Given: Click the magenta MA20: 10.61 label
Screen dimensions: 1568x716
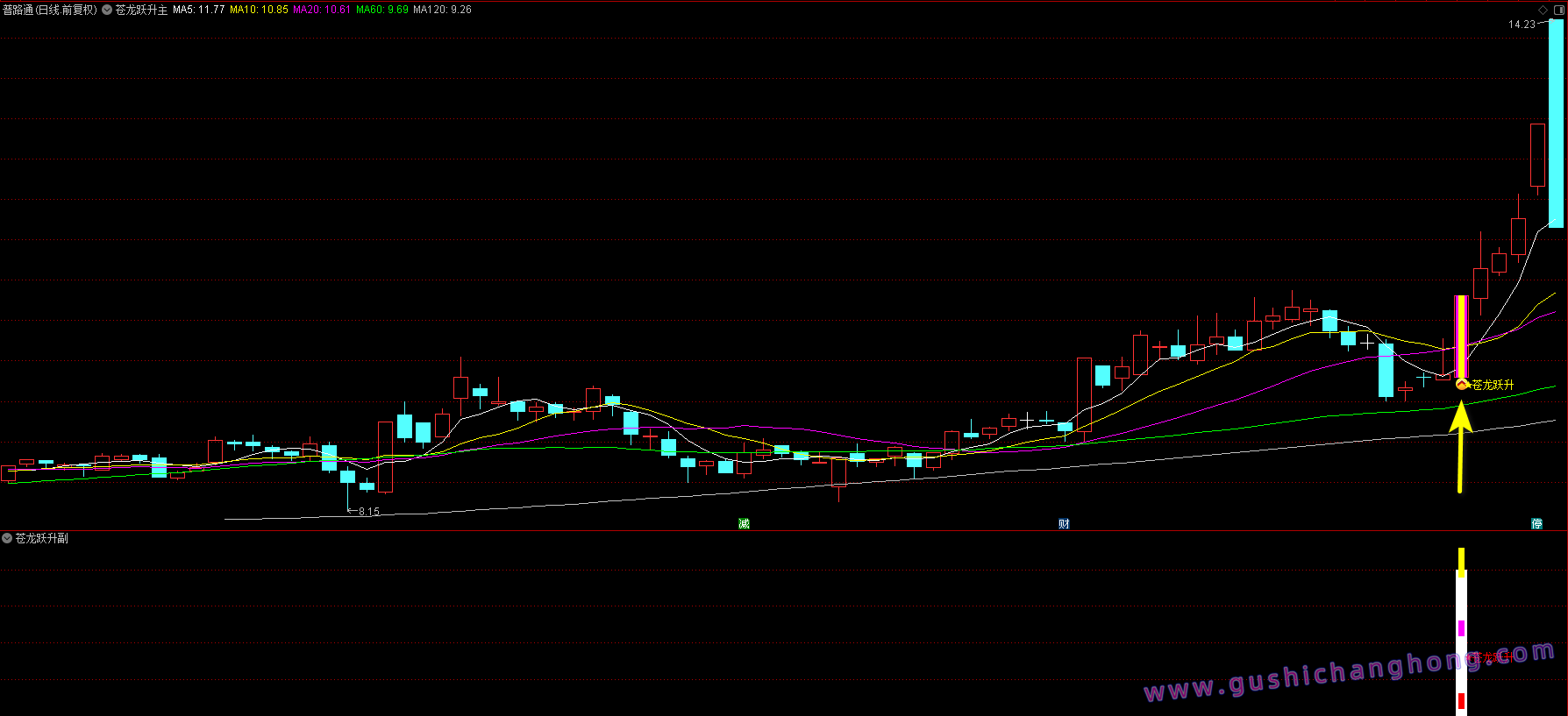Looking at the screenshot, I should (x=321, y=10).
